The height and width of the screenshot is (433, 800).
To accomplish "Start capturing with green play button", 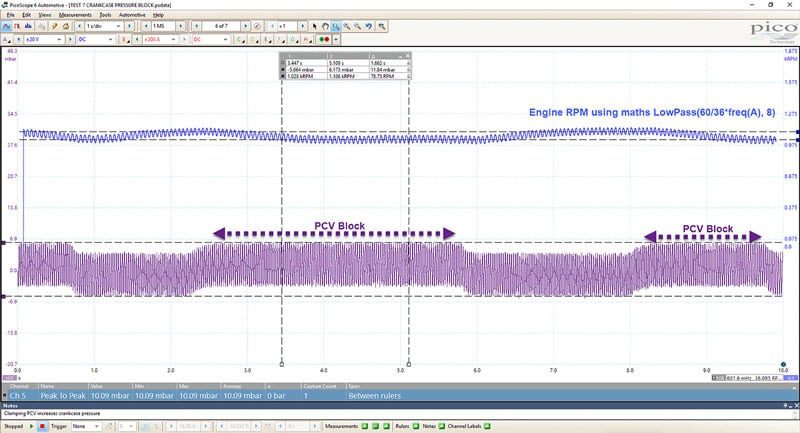I will point(32,426).
